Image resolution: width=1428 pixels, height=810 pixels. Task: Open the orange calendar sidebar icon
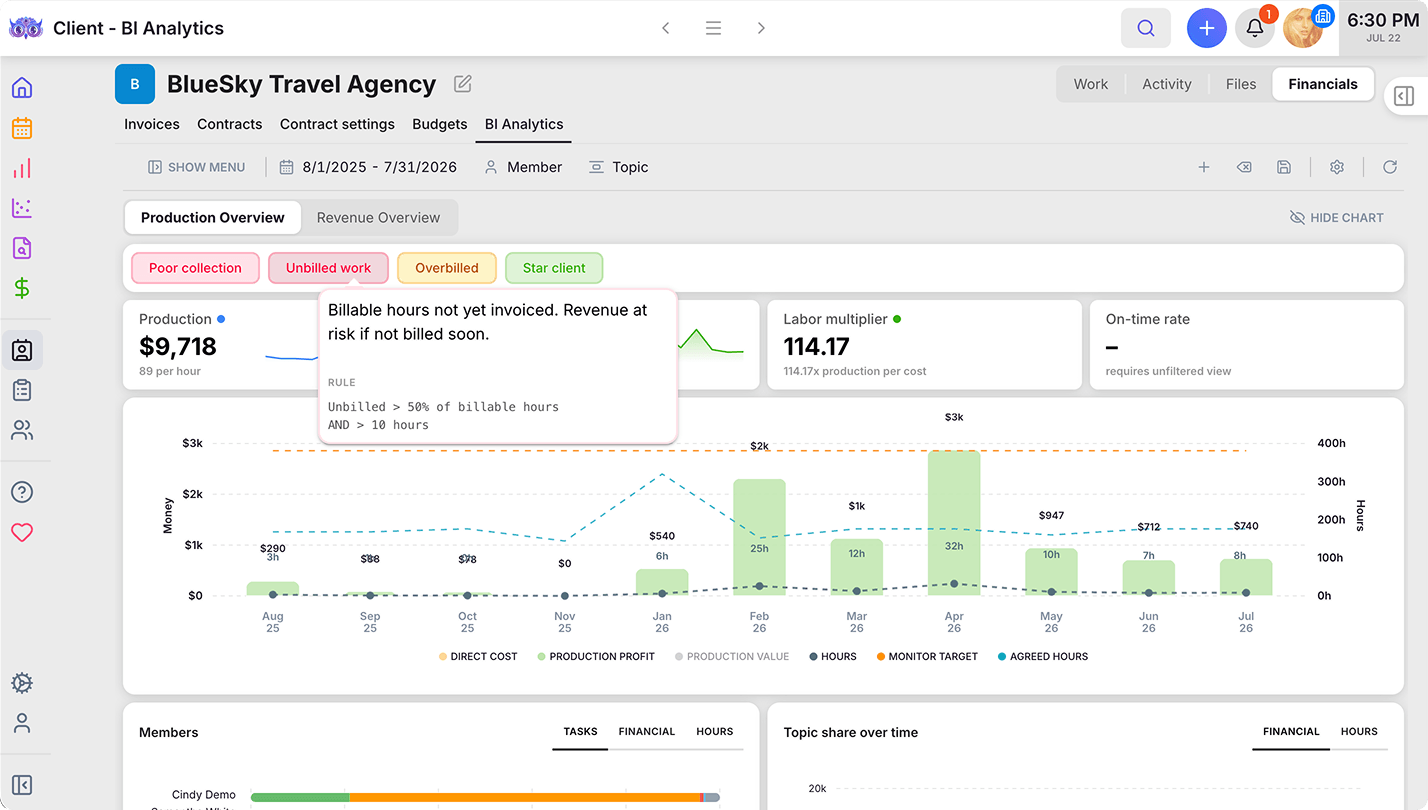pos(22,128)
